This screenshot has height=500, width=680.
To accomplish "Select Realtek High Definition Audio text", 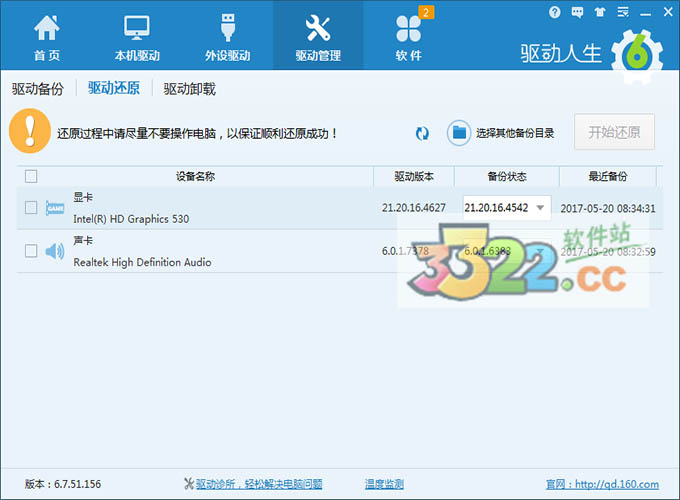I will 142,262.
